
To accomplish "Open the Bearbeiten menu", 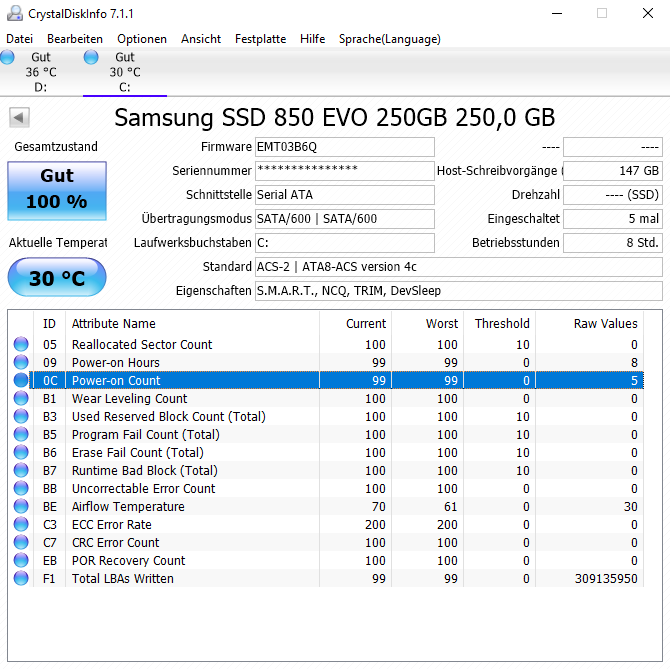I will tap(75, 39).
